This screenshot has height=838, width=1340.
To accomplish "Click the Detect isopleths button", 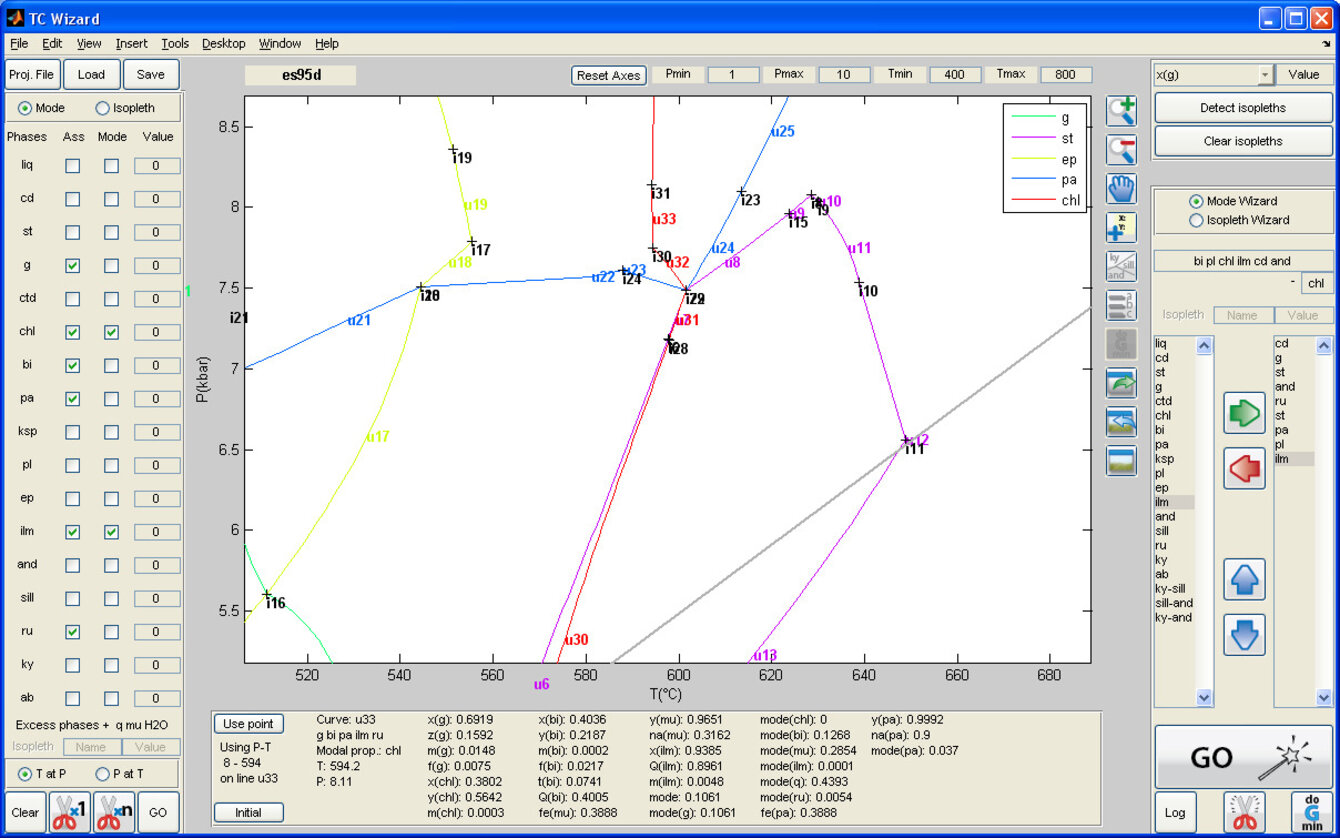I will pos(1243,108).
